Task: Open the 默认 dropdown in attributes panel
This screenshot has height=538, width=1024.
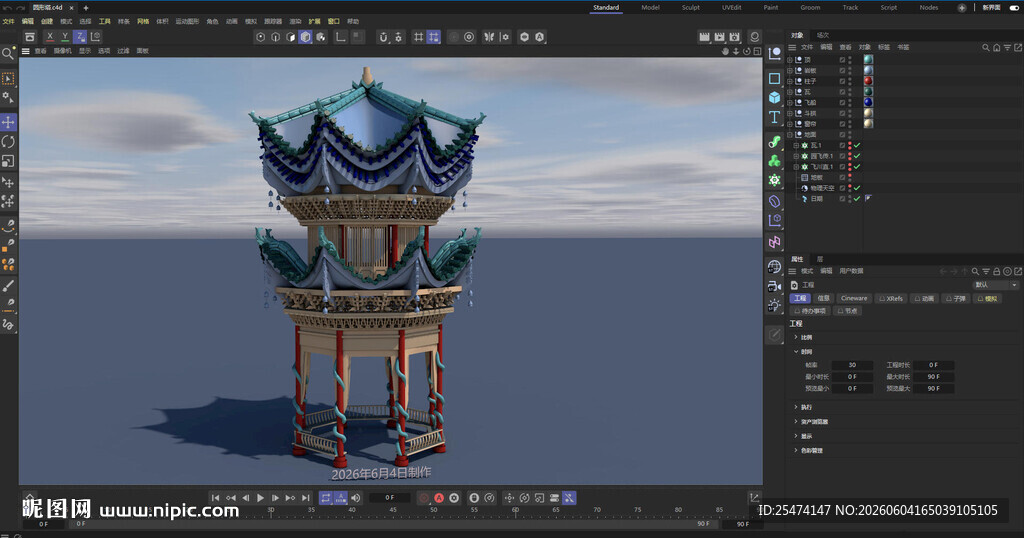Action: [995, 285]
